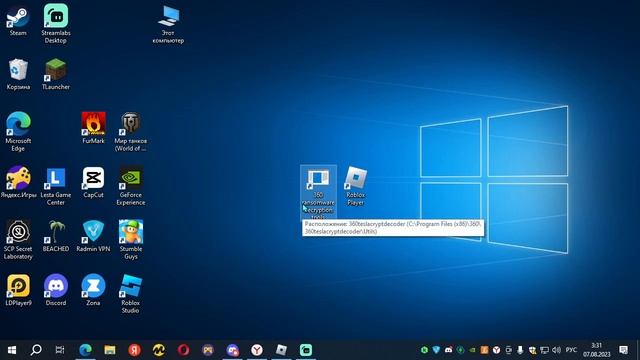Screen dimensions: 640x360
Task: Open the gamepad icon app in taskbar
Action: [x=208, y=350]
